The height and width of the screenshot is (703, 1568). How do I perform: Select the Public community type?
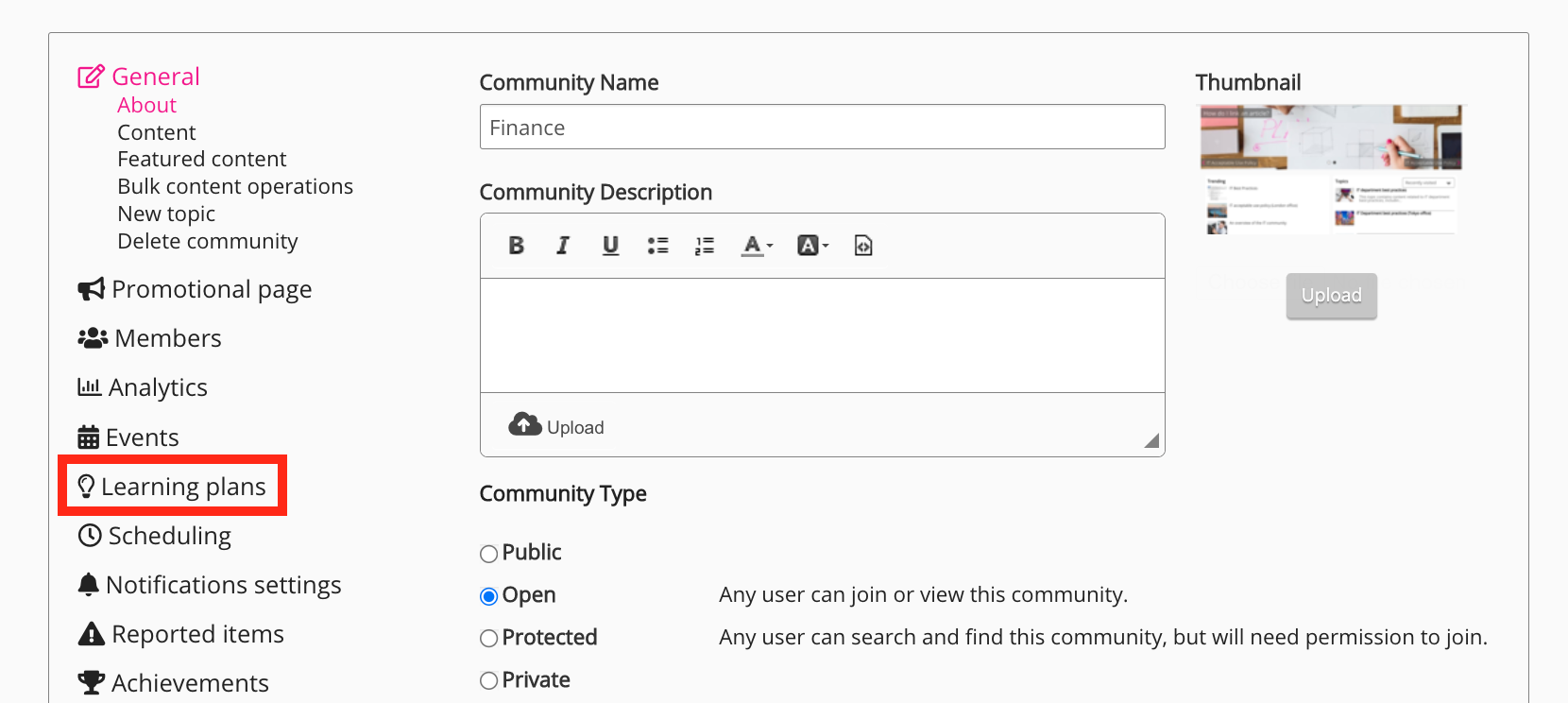click(x=488, y=554)
